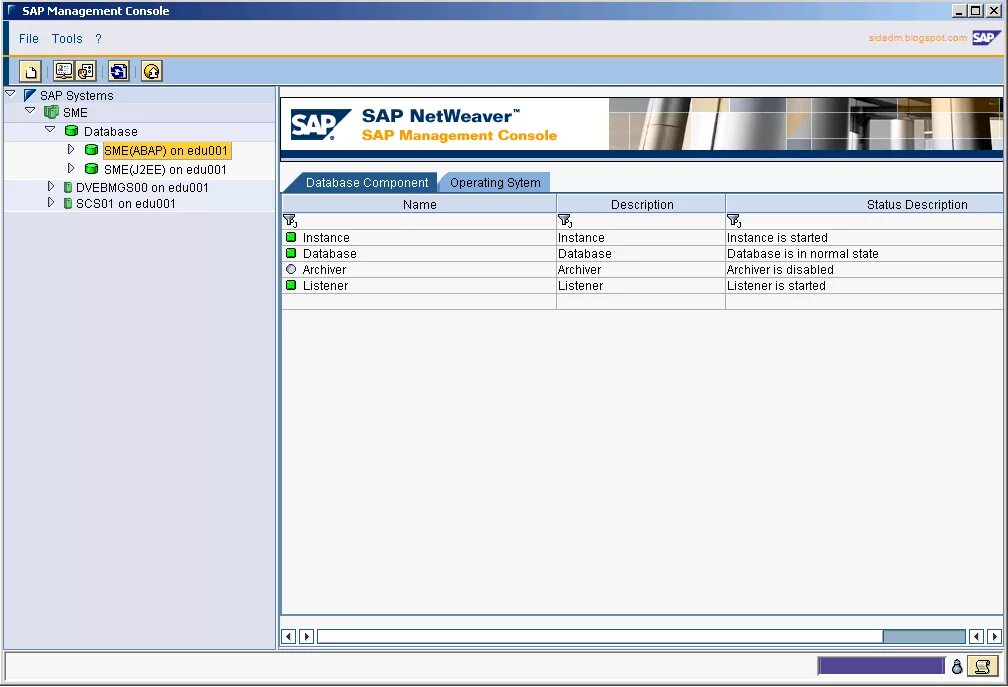Expand the DVEBMGS00 on edu001 node
This screenshot has width=1008, height=687.
pyautogui.click(x=51, y=186)
